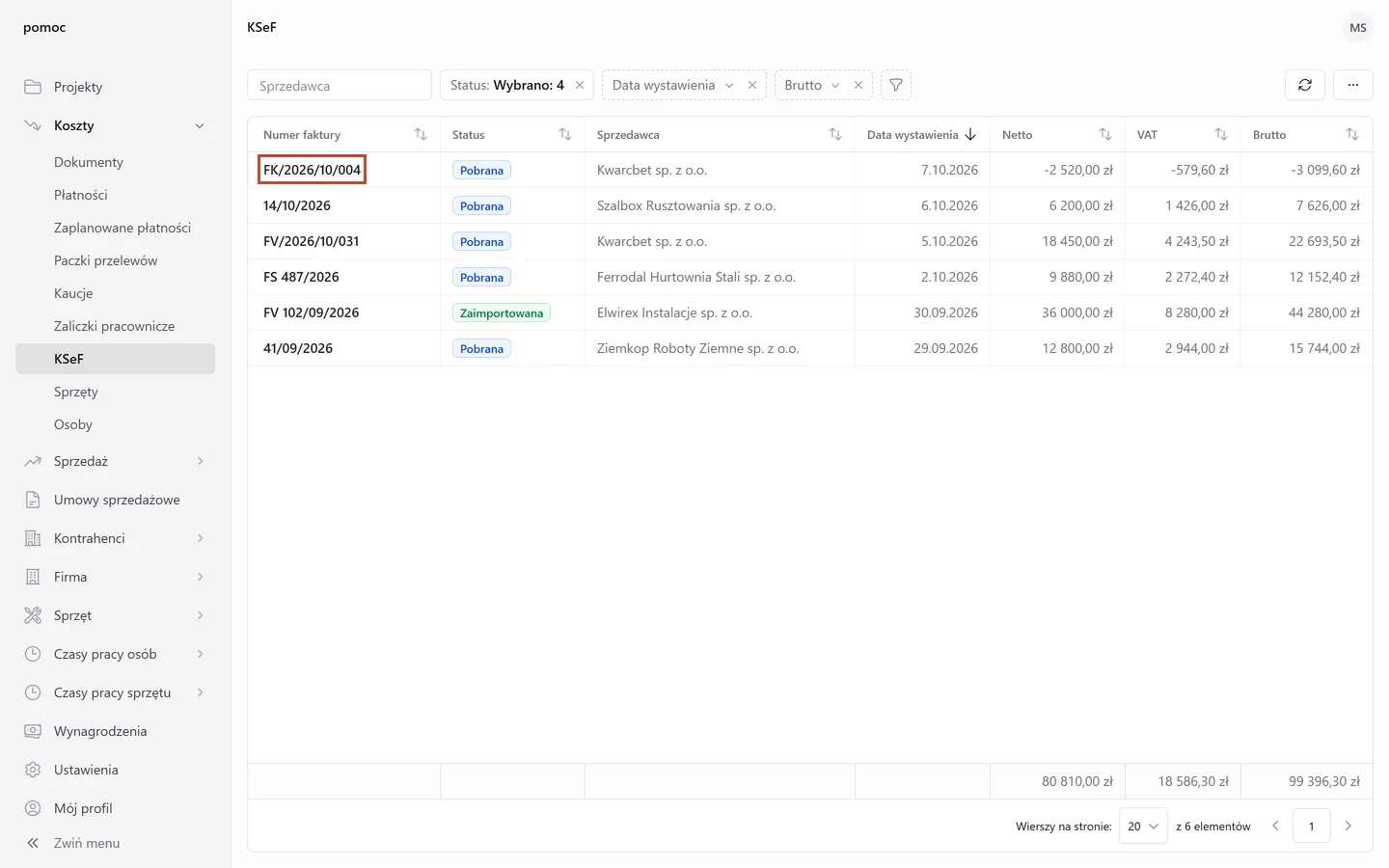
Task: Sort the Status column
Action: point(565,135)
